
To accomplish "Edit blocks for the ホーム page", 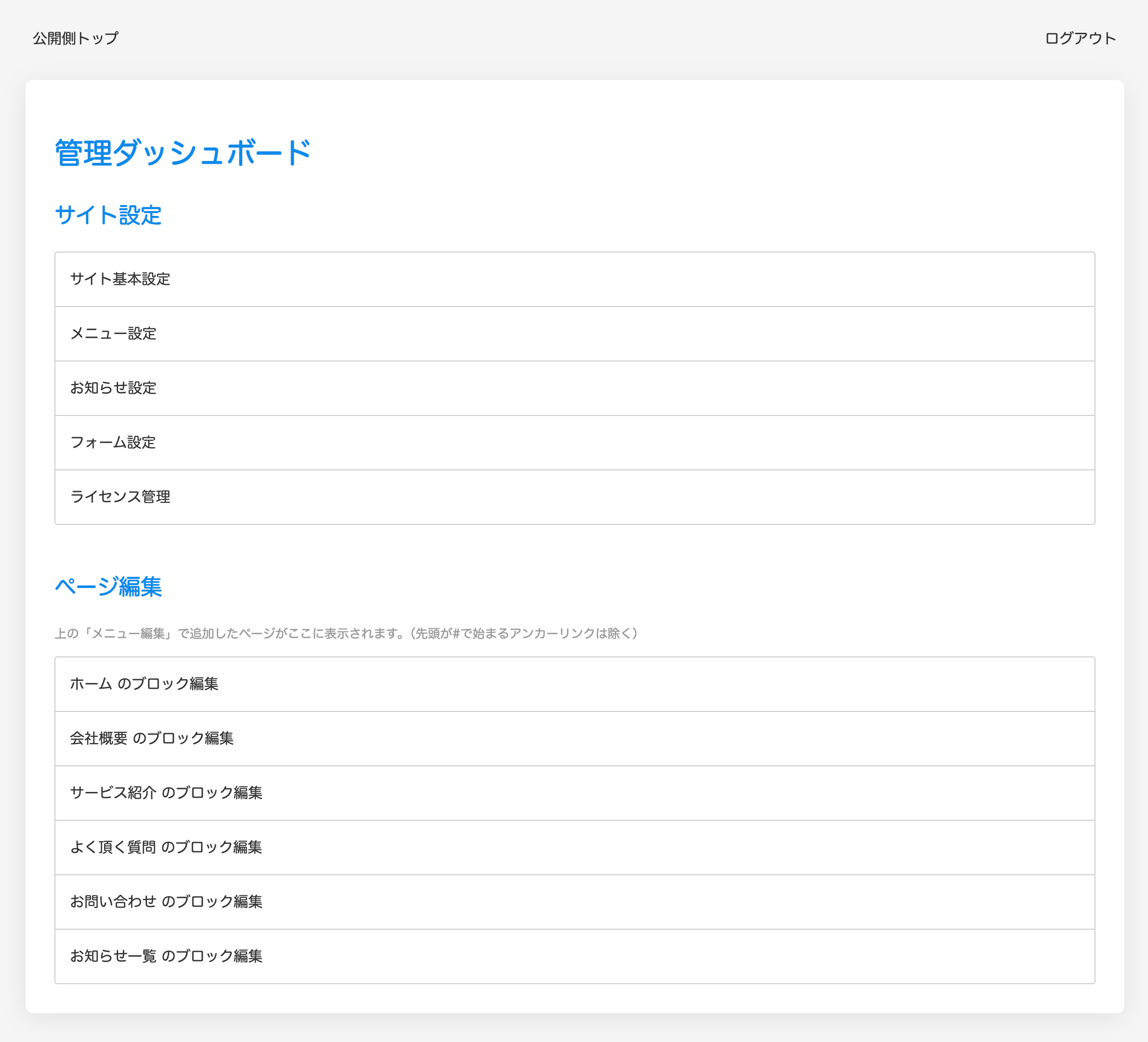I will 144,684.
